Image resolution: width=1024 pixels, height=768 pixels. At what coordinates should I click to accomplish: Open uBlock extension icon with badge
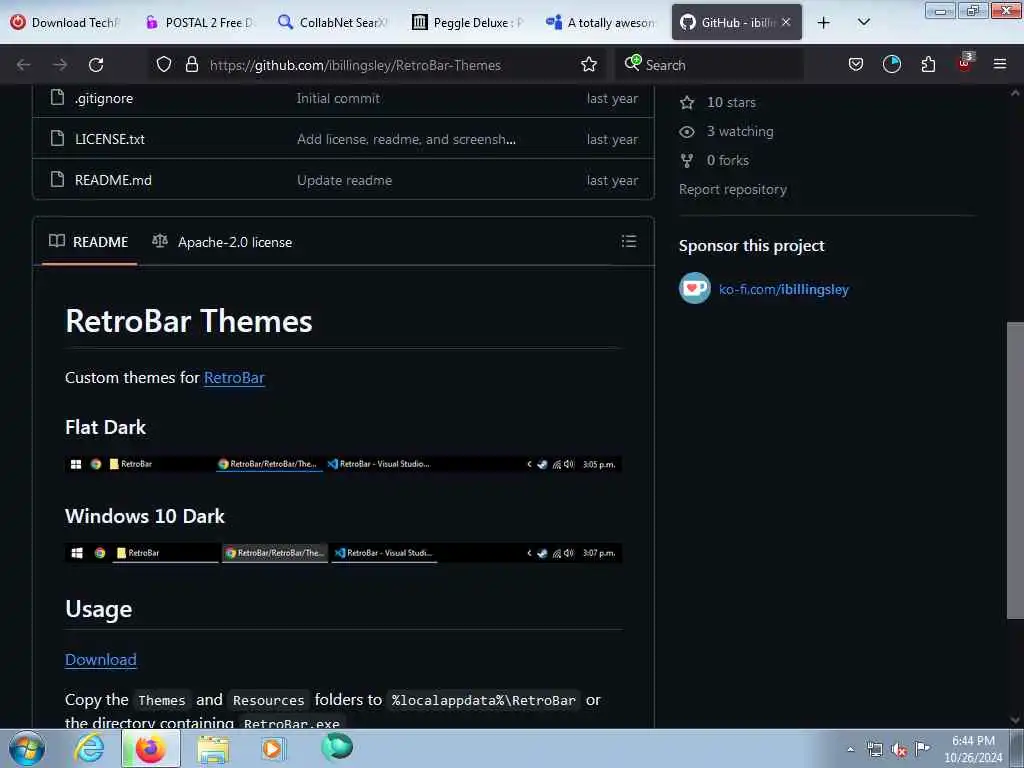(965, 63)
